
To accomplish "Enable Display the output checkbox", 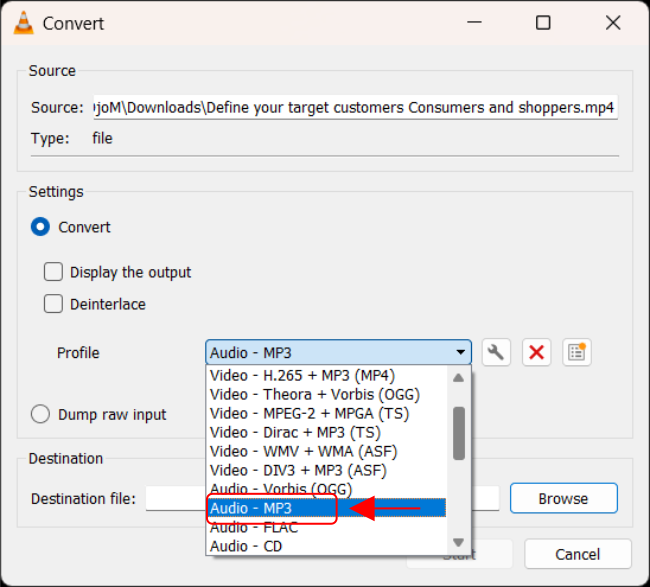I will [x=53, y=272].
